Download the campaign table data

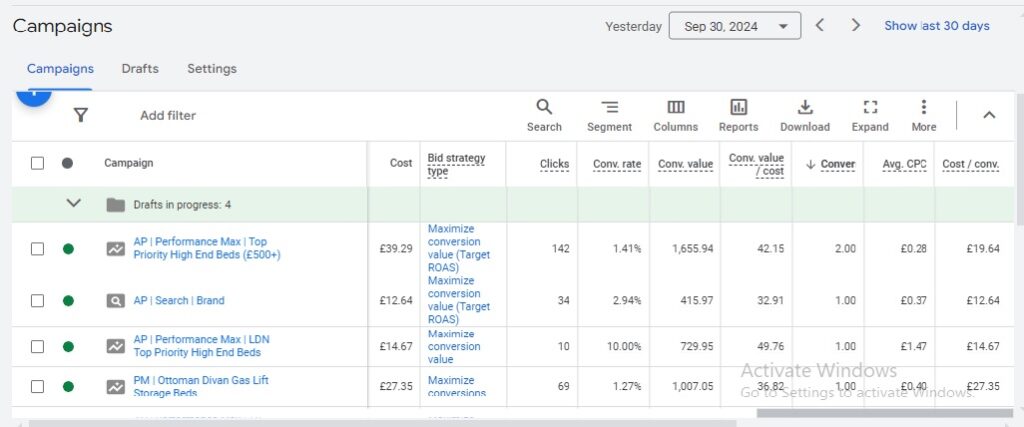coord(804,115)
